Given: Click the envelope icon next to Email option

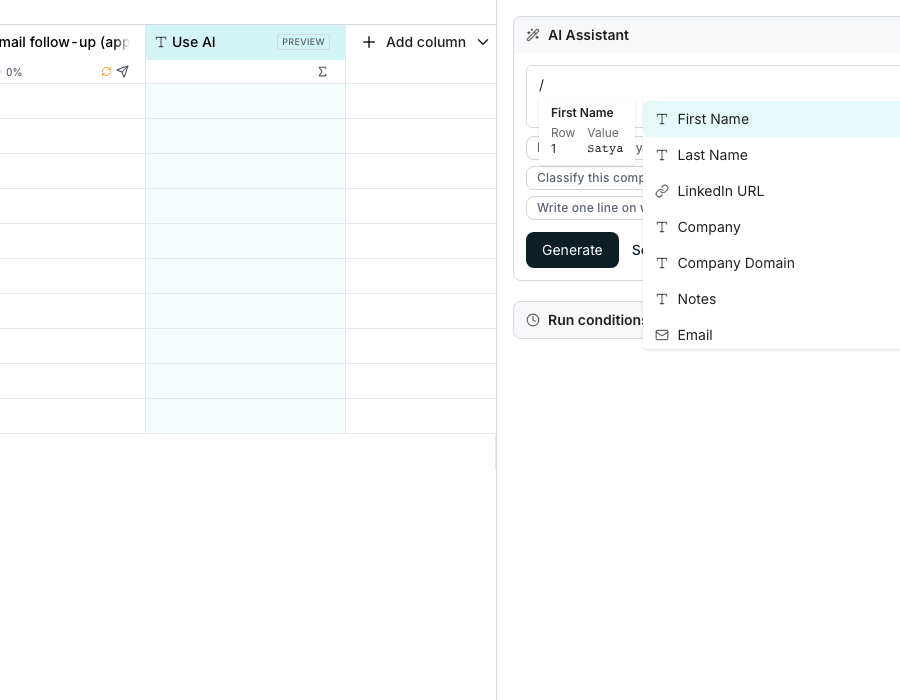Looking at the screenshot, I should click(662, 335).
